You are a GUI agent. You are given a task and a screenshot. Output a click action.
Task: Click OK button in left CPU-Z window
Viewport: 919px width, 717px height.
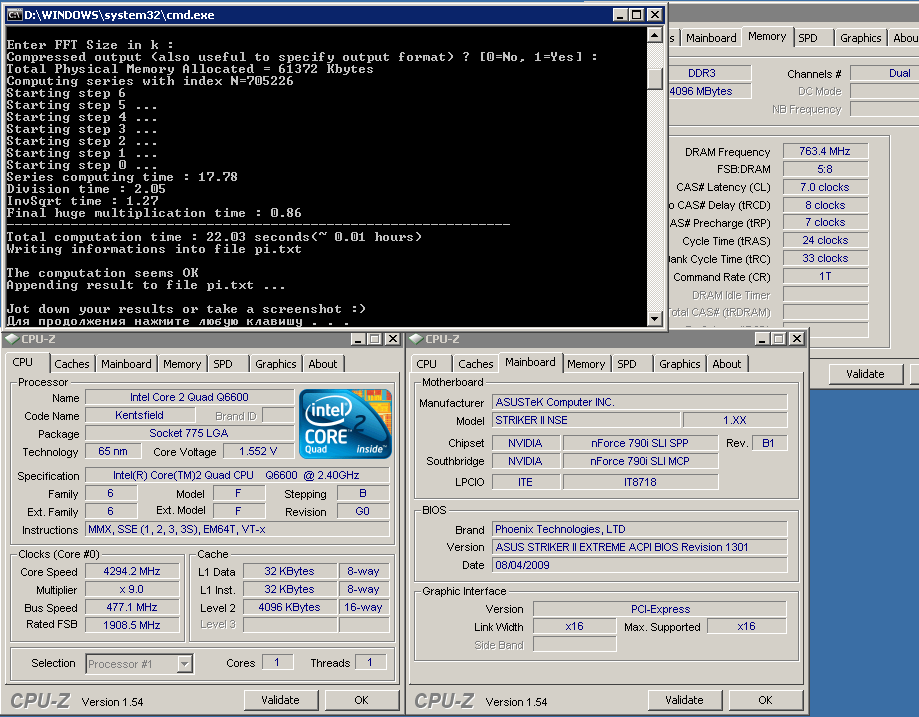[361, 700]
